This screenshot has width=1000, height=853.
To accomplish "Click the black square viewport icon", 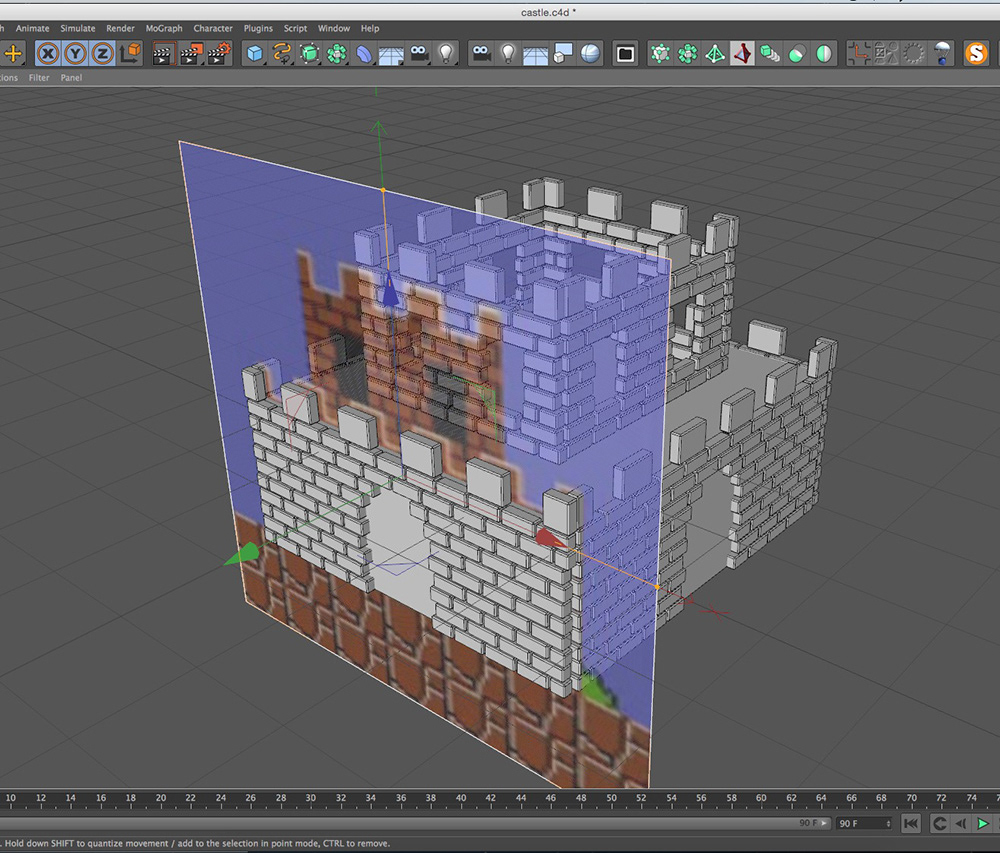I will point(626,54).
